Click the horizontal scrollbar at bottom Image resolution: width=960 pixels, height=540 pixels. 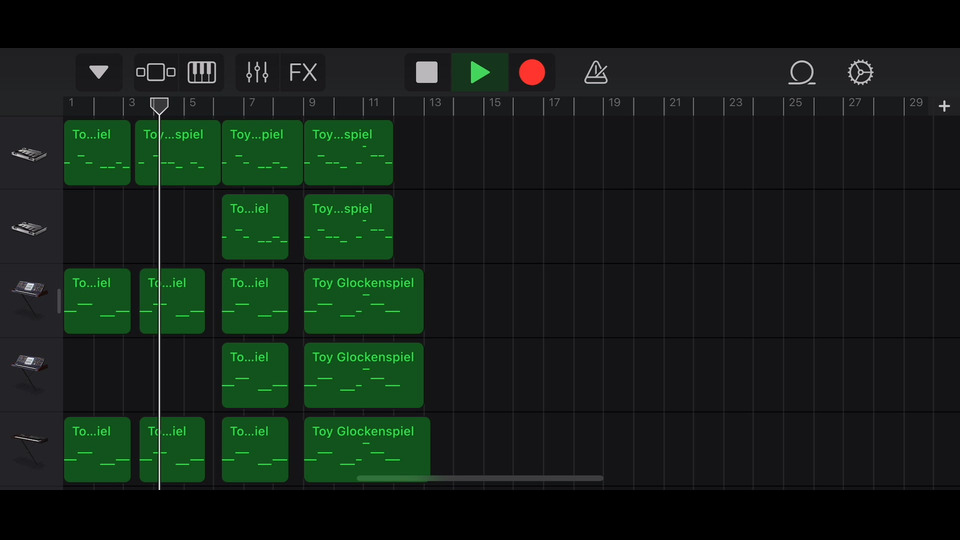(x=480, y=478)
